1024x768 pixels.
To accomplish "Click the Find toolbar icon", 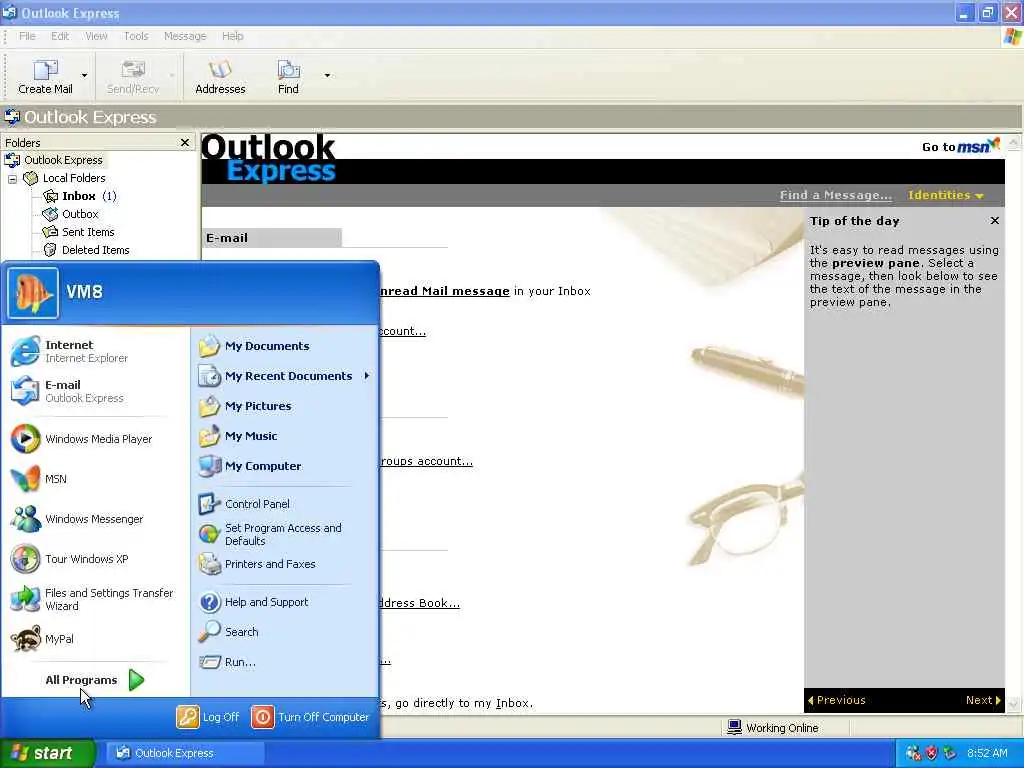I will [288, 76].
